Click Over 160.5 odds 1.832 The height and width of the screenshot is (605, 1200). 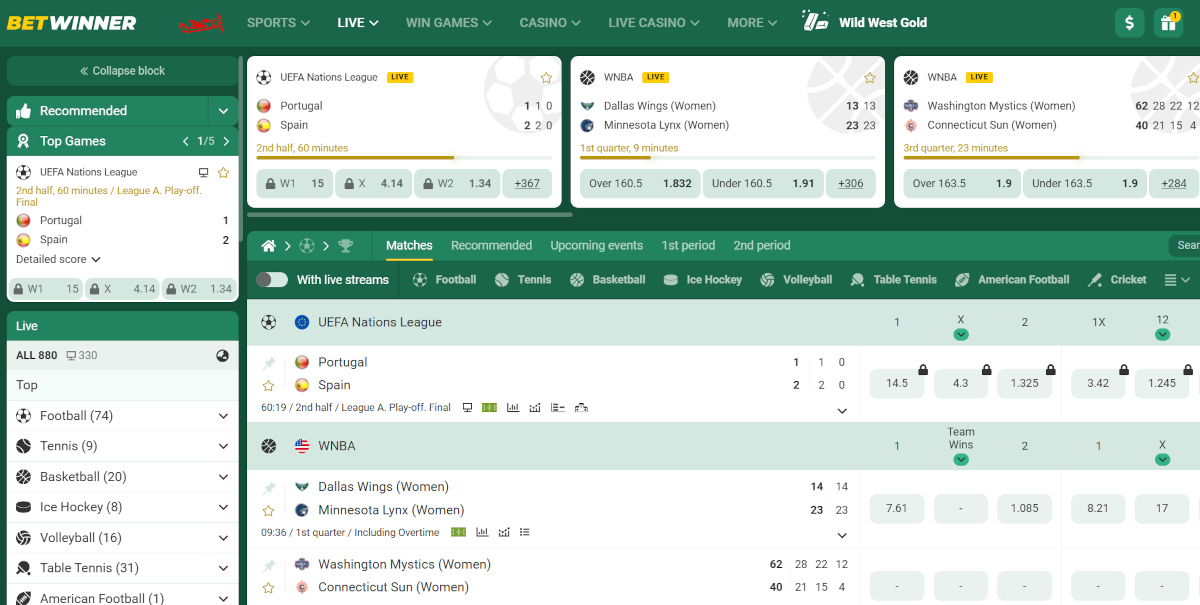(x=640, y=184)
